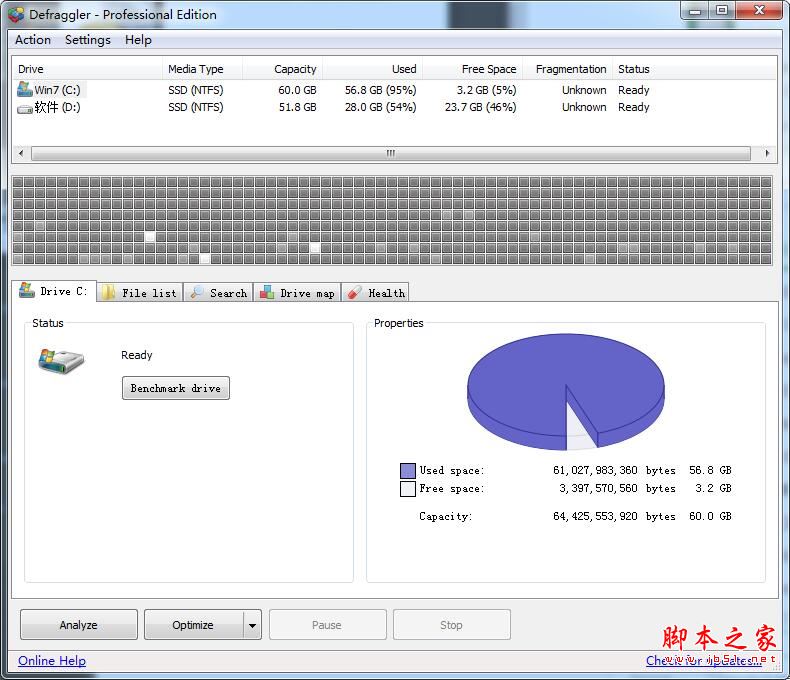Click the 软件 (D:) drive icon
This screenshot has width=790, height=680.
click(x=25, y=108)
